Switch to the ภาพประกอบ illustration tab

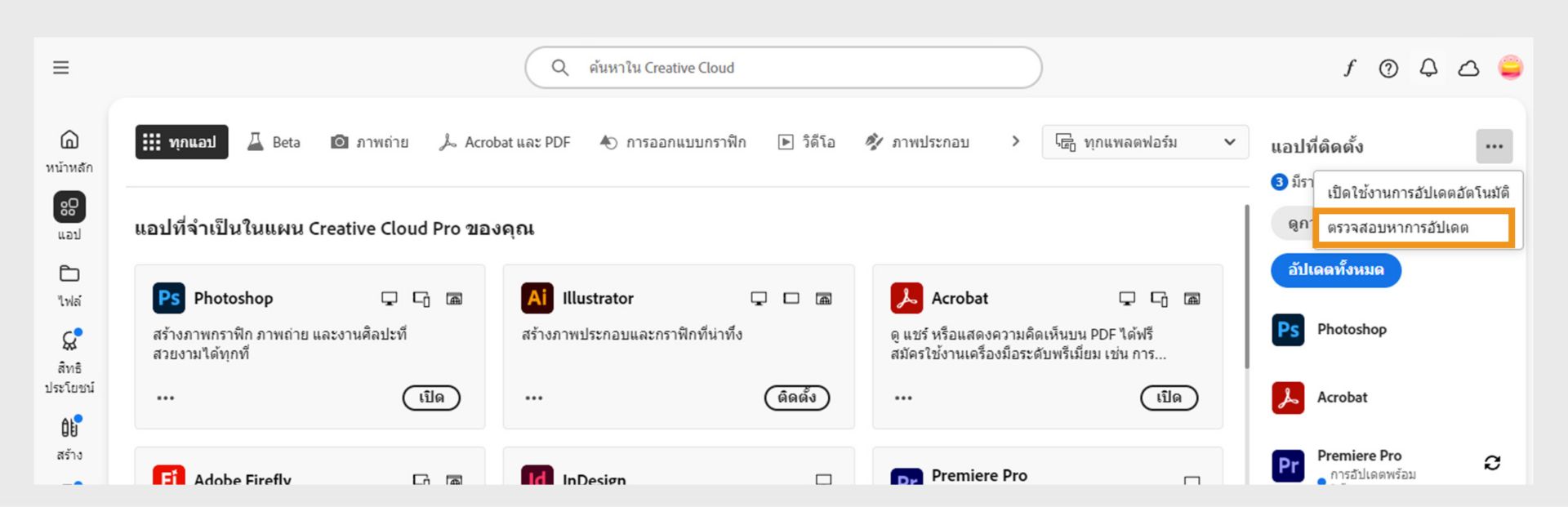916,142
